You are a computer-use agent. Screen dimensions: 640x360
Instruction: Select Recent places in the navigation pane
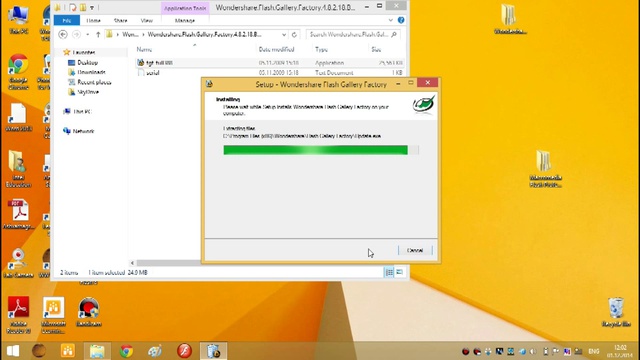(x=94, y=82)
